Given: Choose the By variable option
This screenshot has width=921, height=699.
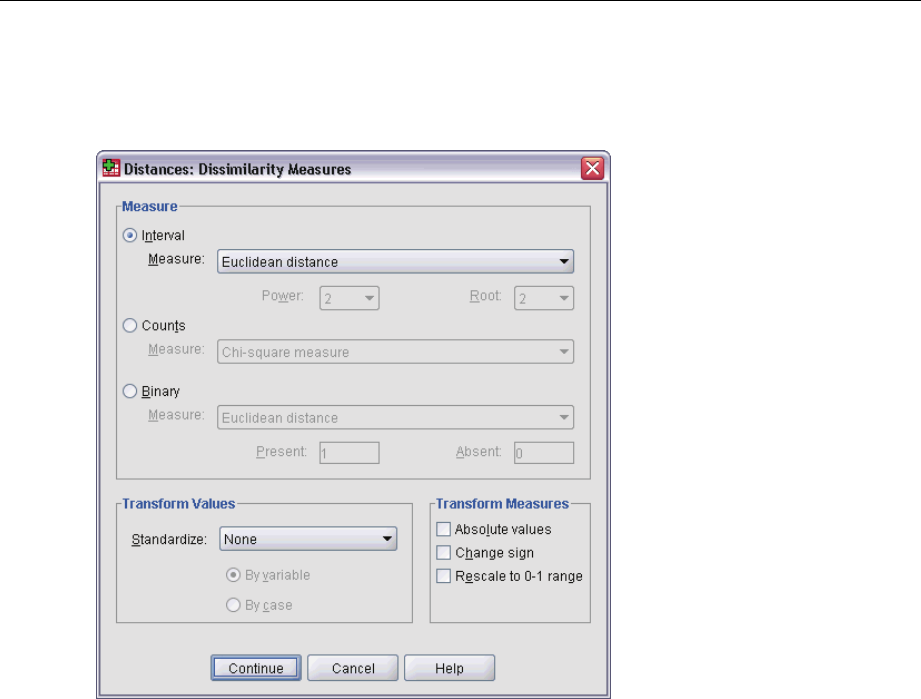Looking at the screenshot, I should tap(233, 575).
